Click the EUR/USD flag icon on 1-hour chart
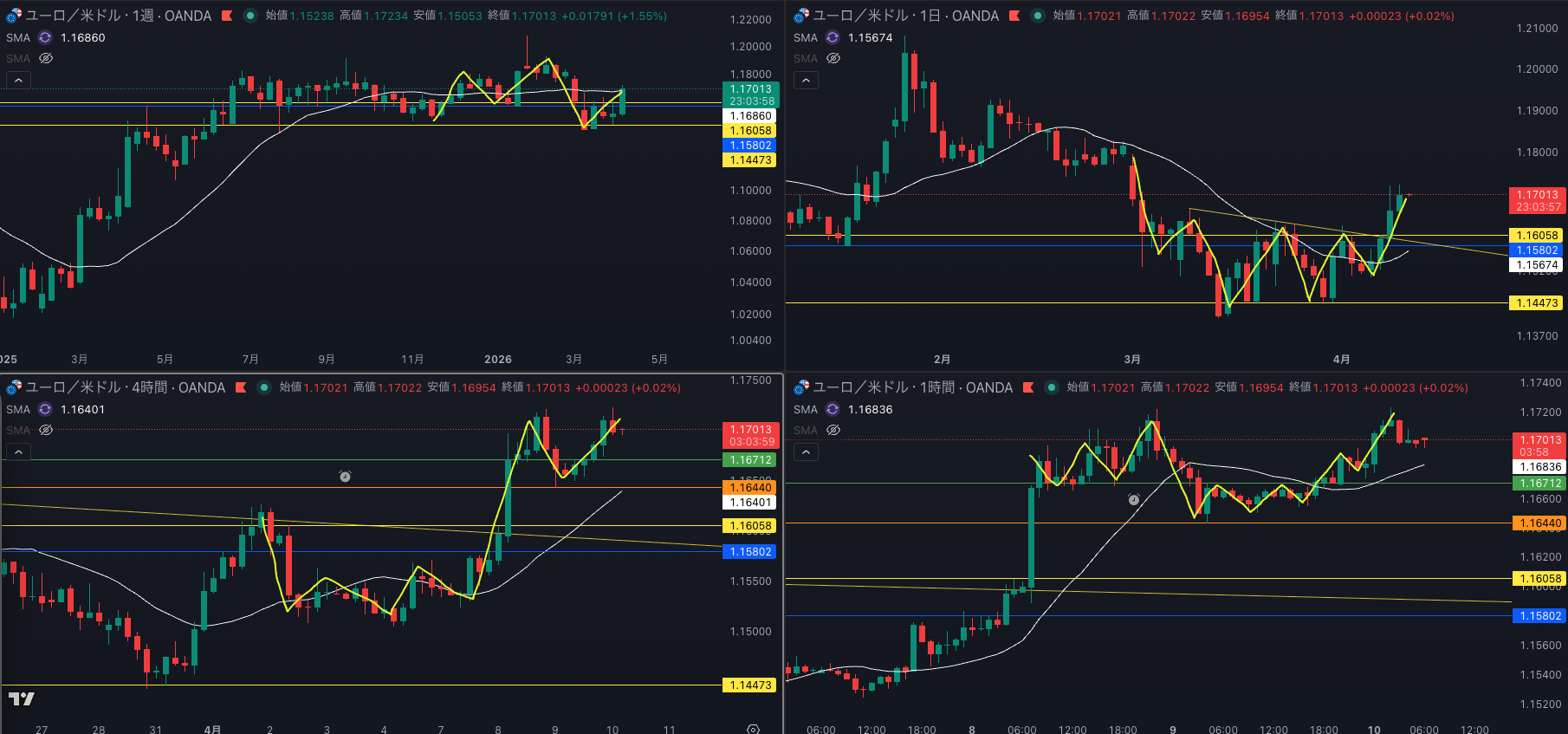The height and width of the screenshot is (734, 1568). [801, 387]
